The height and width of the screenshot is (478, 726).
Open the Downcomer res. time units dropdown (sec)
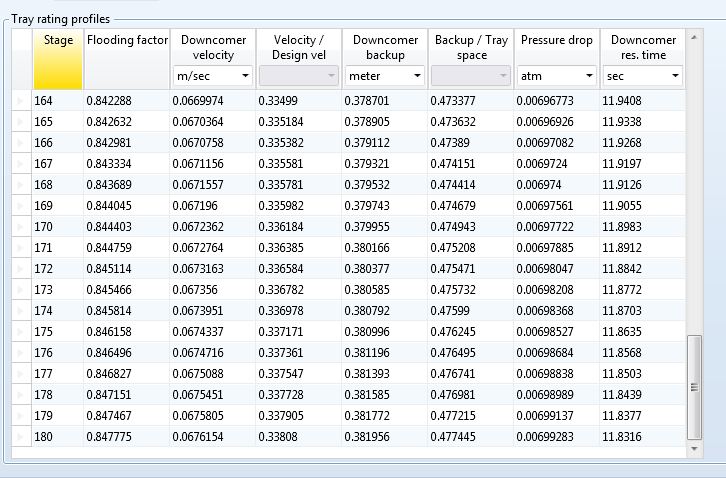click(643, 76)
